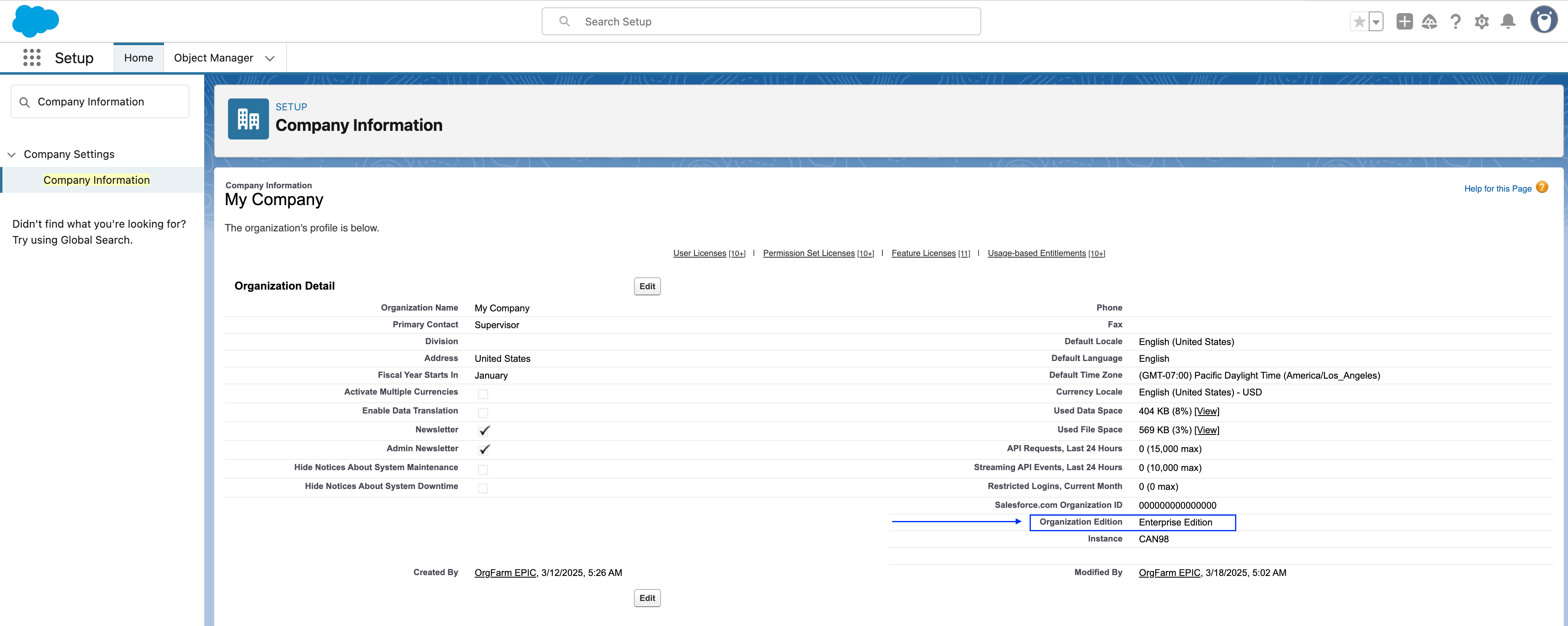
Task: Click '0 (10,000 max)' Streaming API Events value
Action: pos(1170,468)
